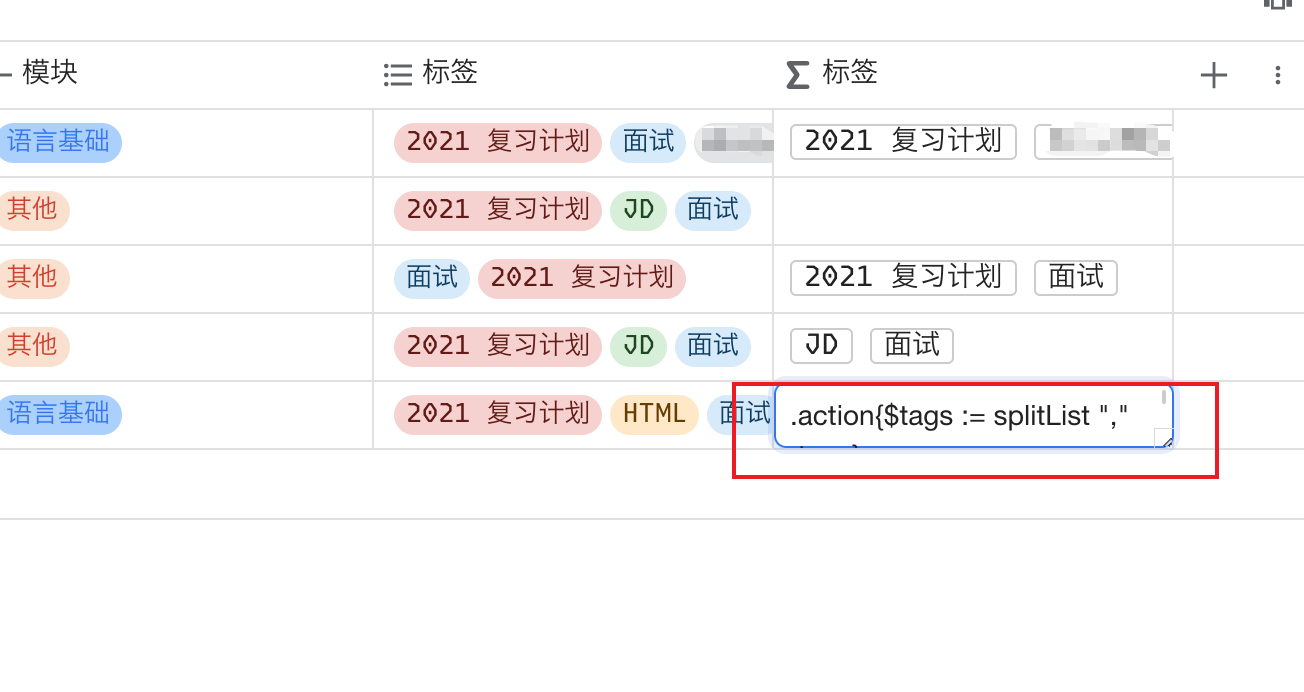Image resolution: width=1304 pixels, height=692 pixels.
Task: Click the empty template cell in second row
Action: (x=972, y=211)
